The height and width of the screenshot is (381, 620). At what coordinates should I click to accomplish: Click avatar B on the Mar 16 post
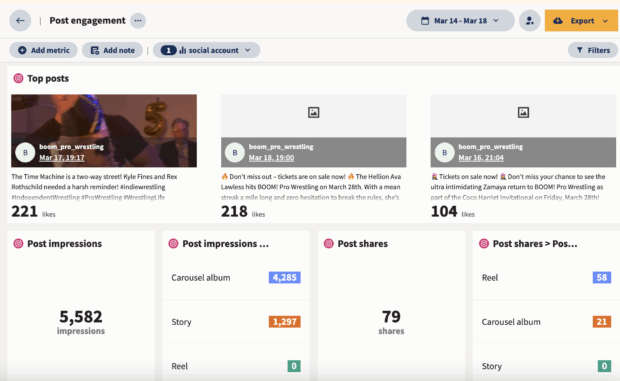point(444,153)
